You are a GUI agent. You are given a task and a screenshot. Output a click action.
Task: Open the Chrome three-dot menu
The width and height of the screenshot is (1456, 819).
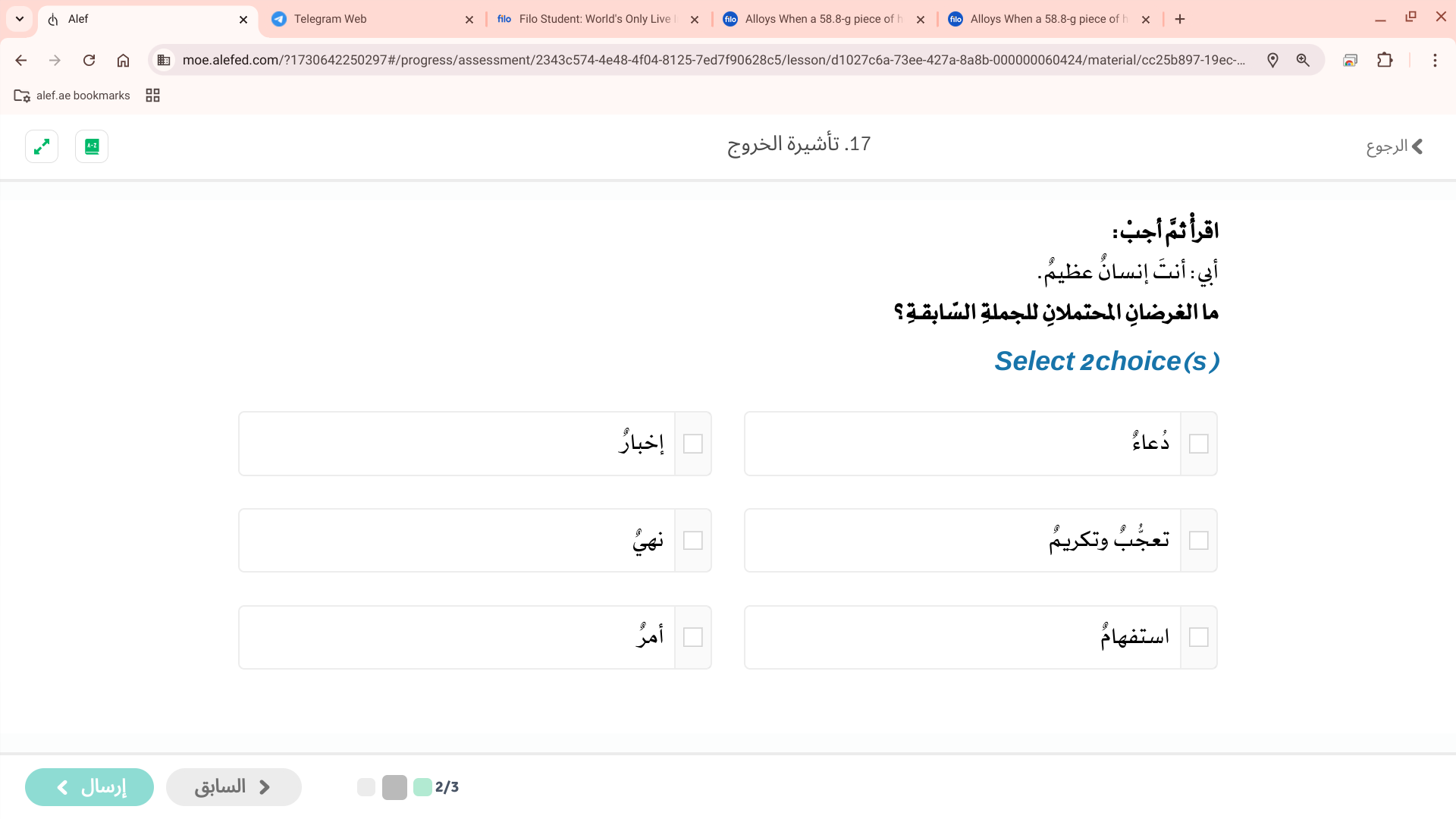click(x=1435, y=60)
